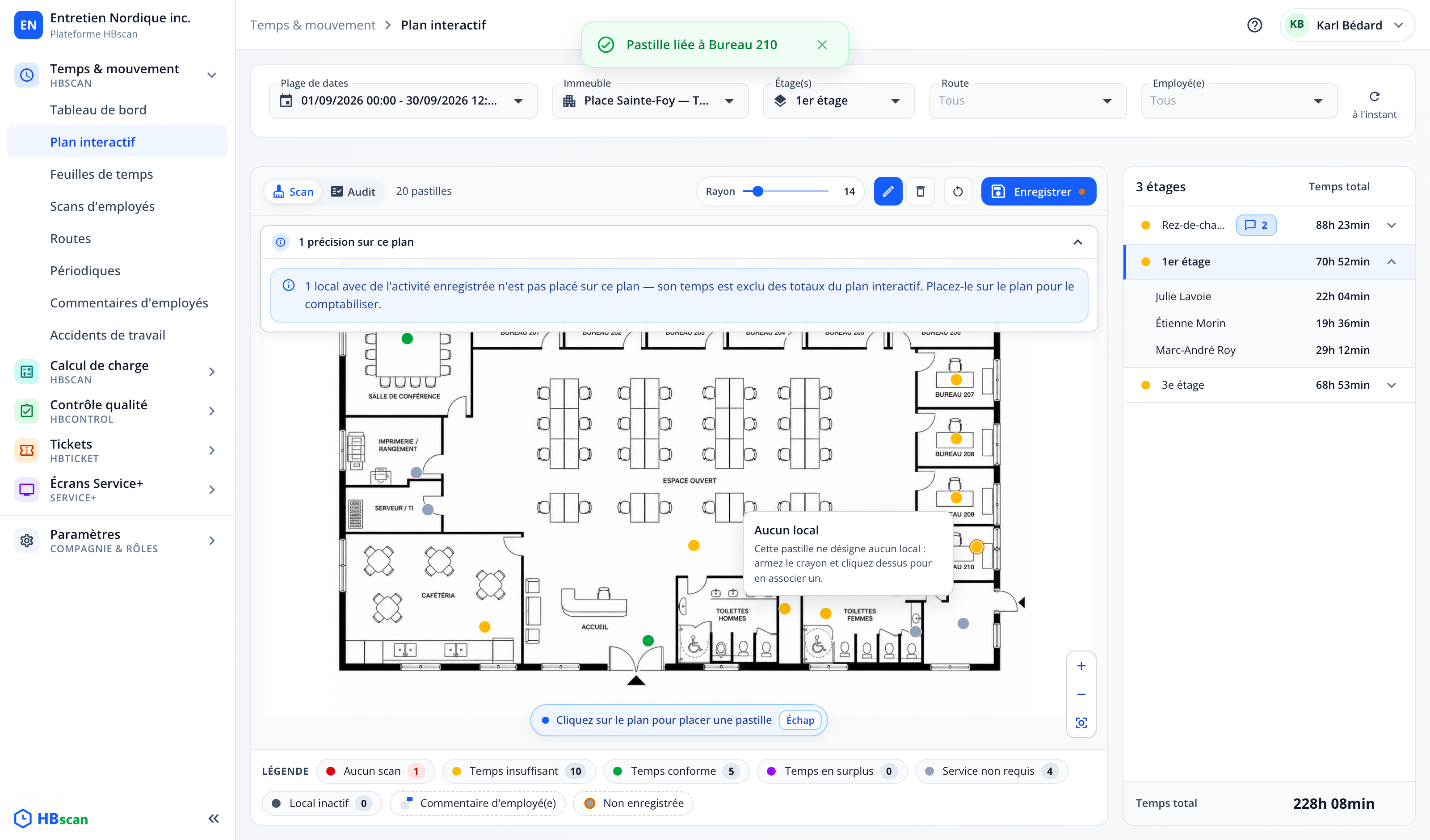
Task: Open Karl Bédard user menu
Action: 1347,25
